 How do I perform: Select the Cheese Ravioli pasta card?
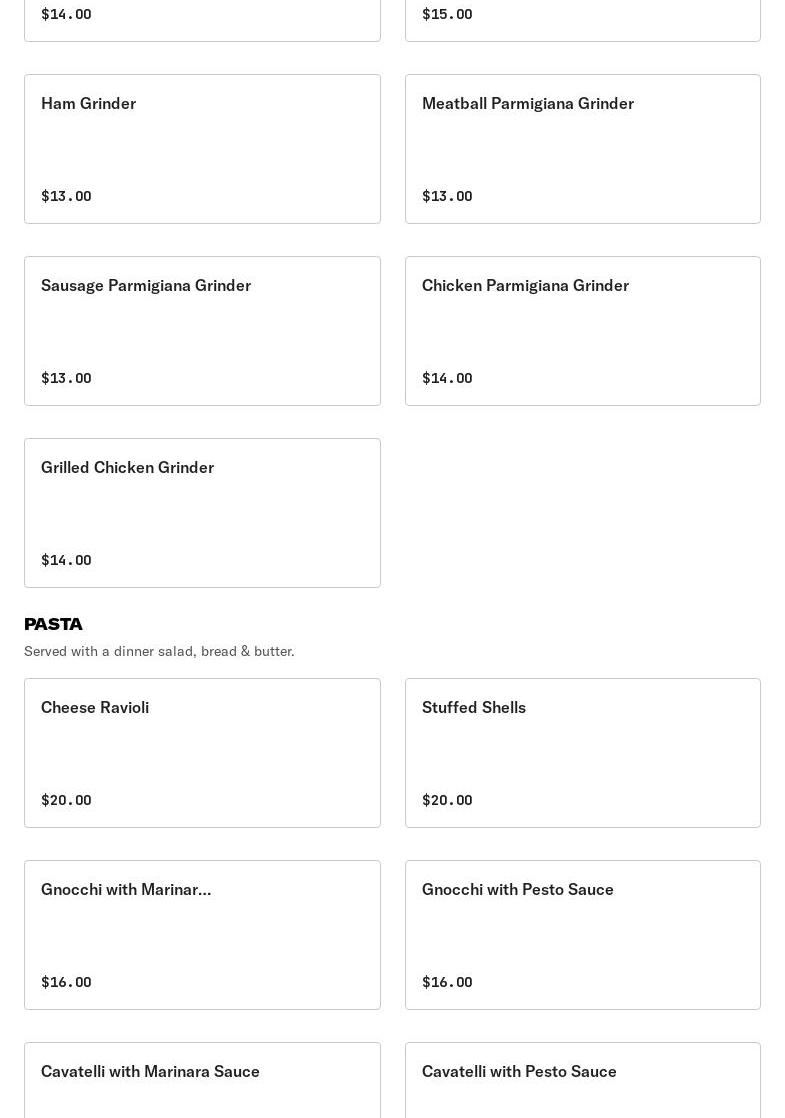pos(202,753)
